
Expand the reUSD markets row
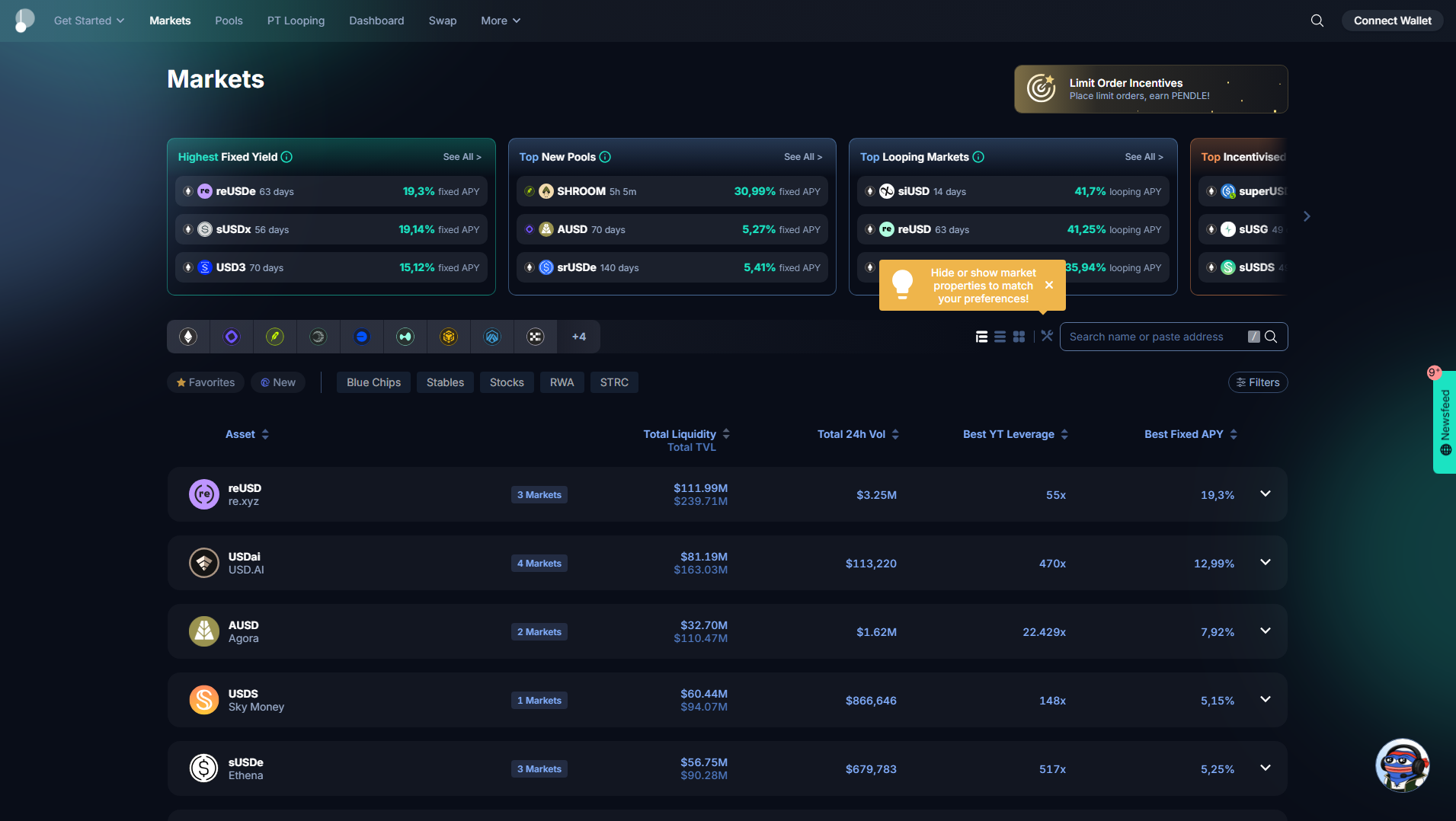point(1265,494)
